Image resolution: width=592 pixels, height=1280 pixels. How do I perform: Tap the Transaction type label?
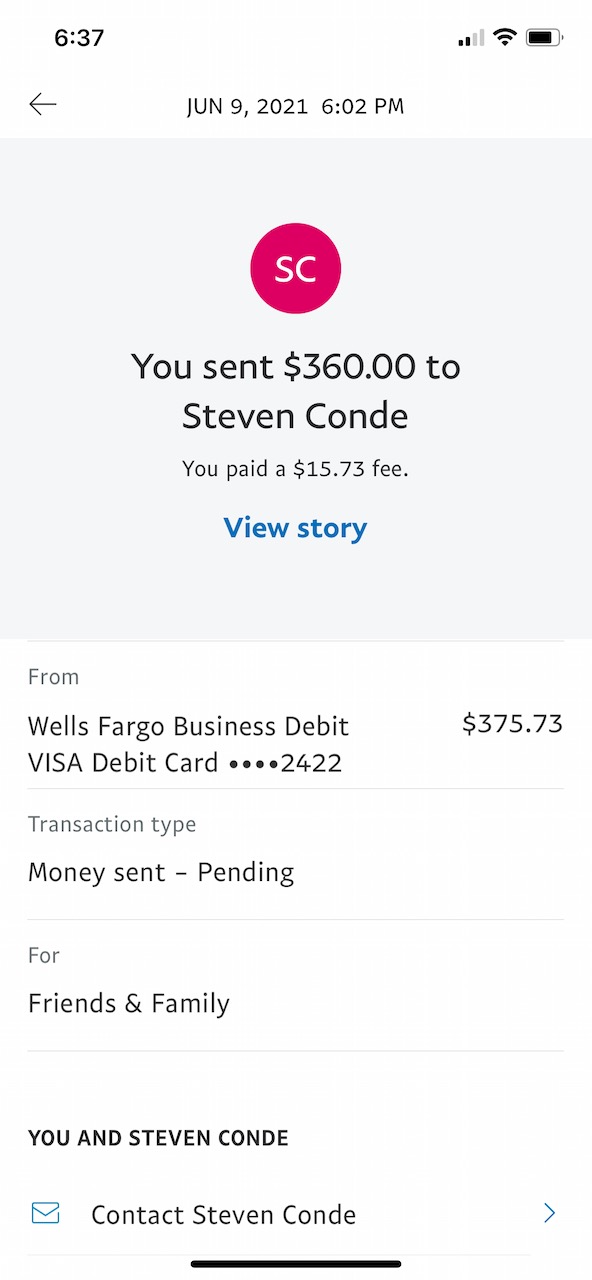point(112,825)
